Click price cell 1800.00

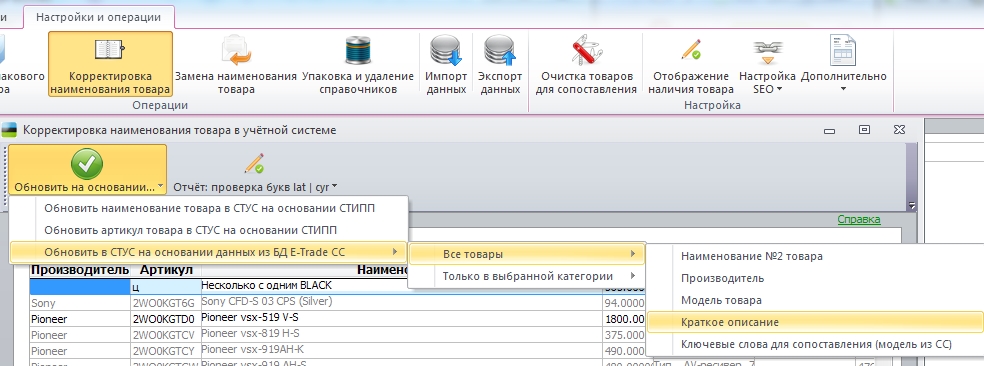[624, 319]
